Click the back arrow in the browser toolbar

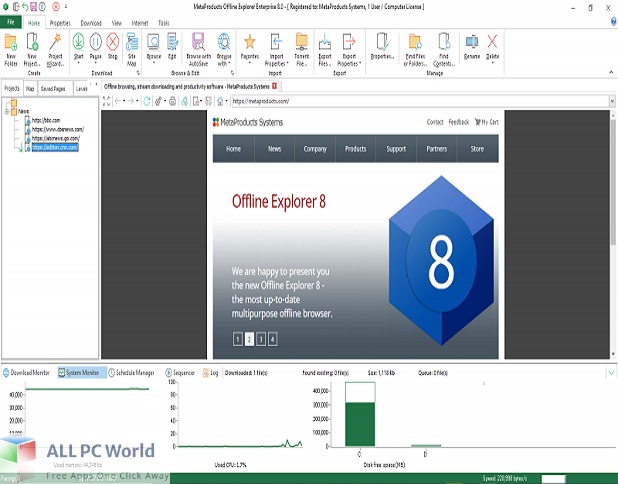click(117, 101)
